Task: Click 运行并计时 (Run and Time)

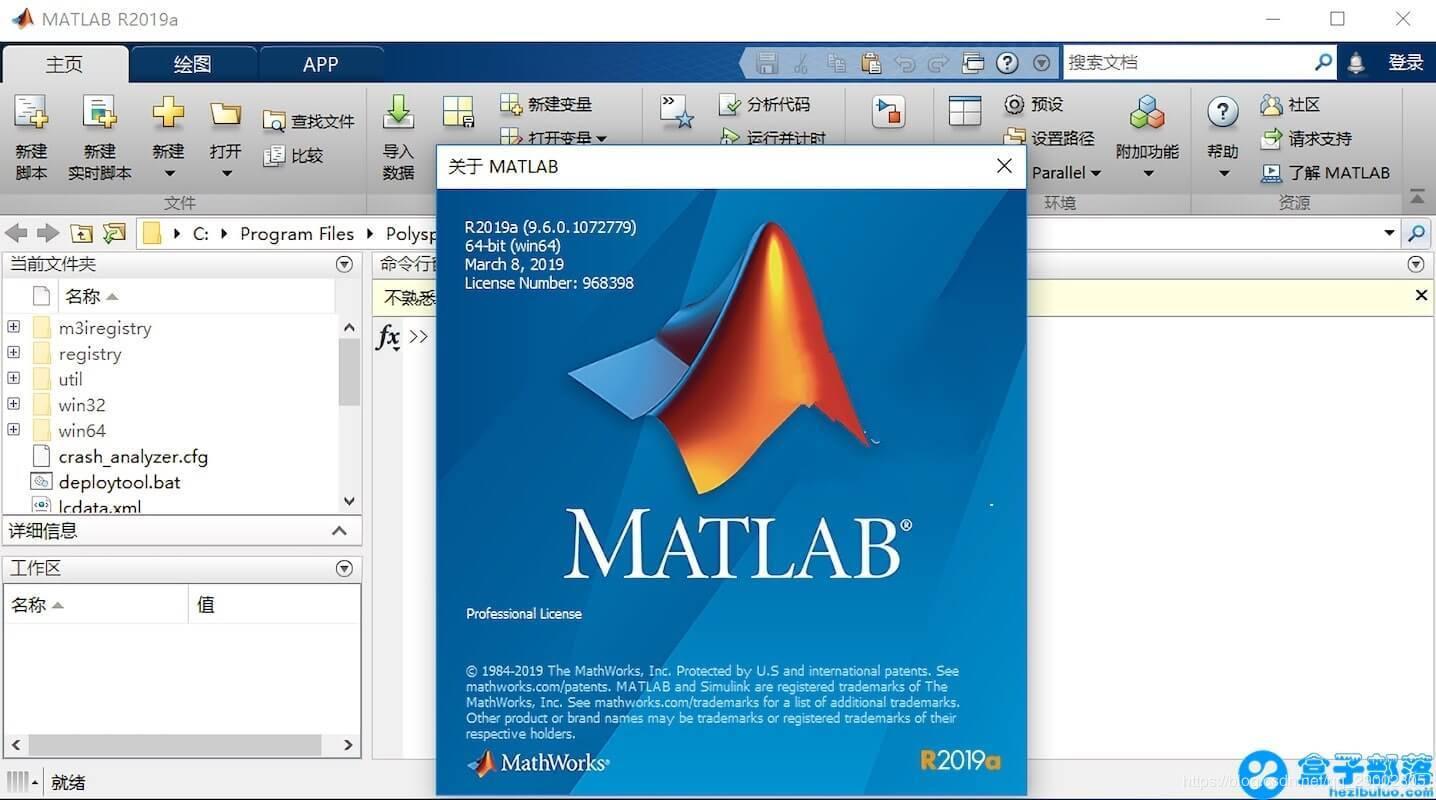Action: tap(775, 138)
